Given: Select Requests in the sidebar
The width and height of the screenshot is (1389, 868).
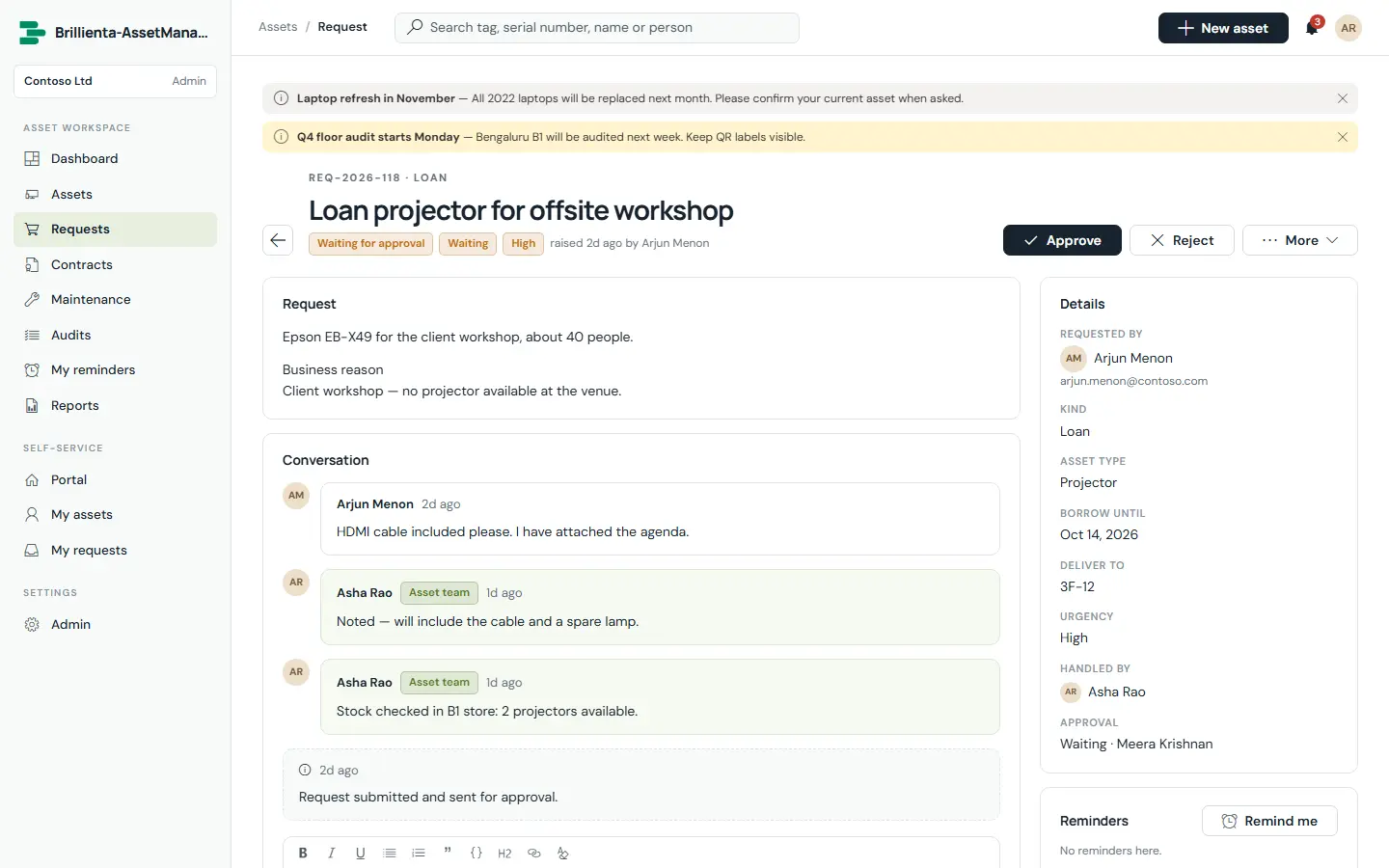Looking at the screenshot, I should pos(116,230).
